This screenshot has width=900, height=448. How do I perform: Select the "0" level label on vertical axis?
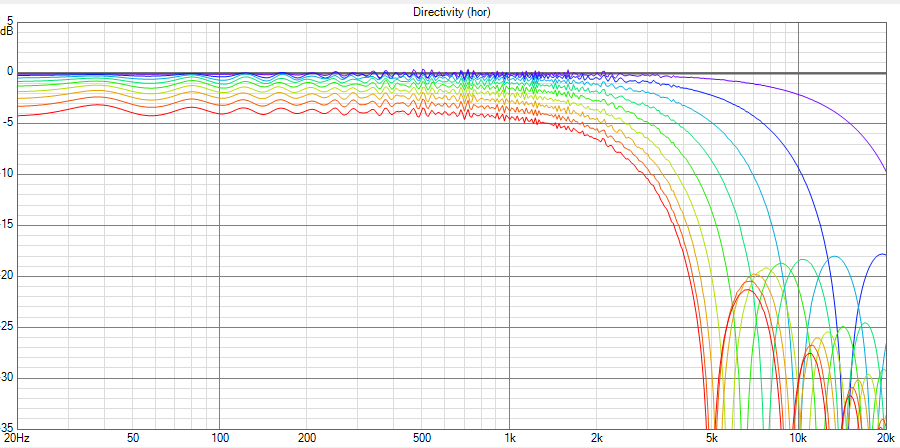[x=10, y=72]
